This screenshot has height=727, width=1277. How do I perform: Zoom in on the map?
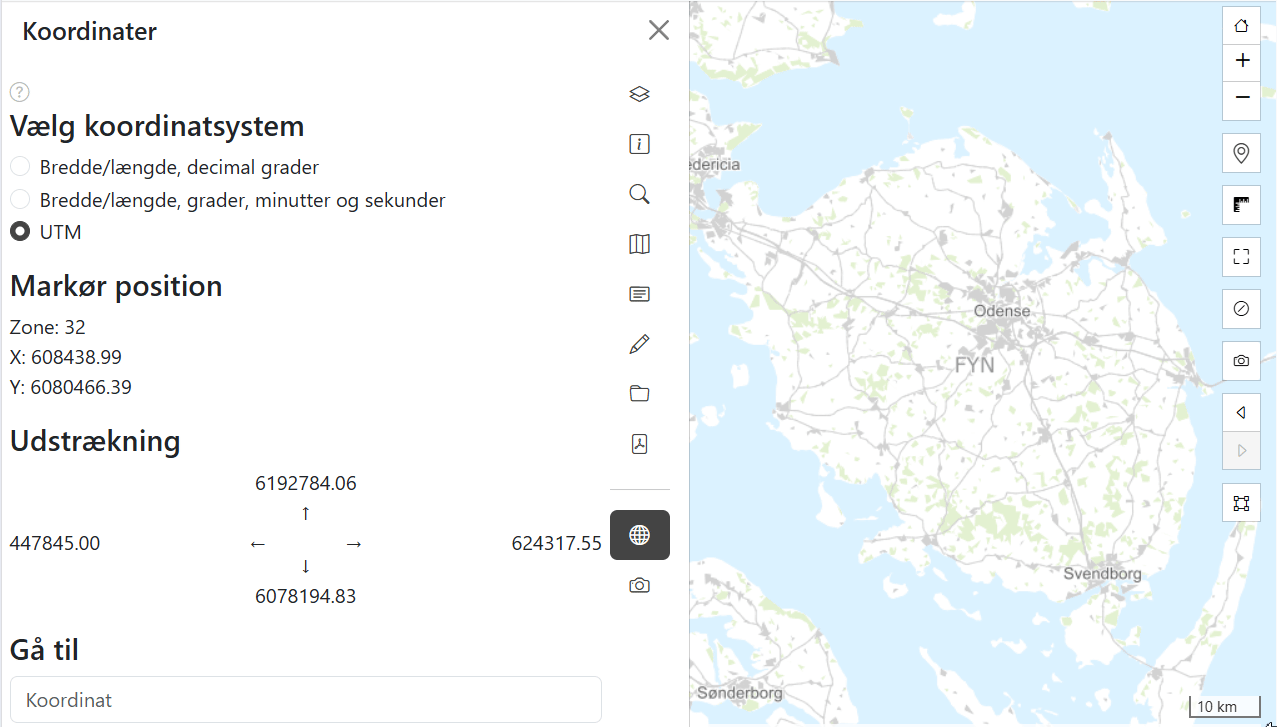coord(1242,61)
